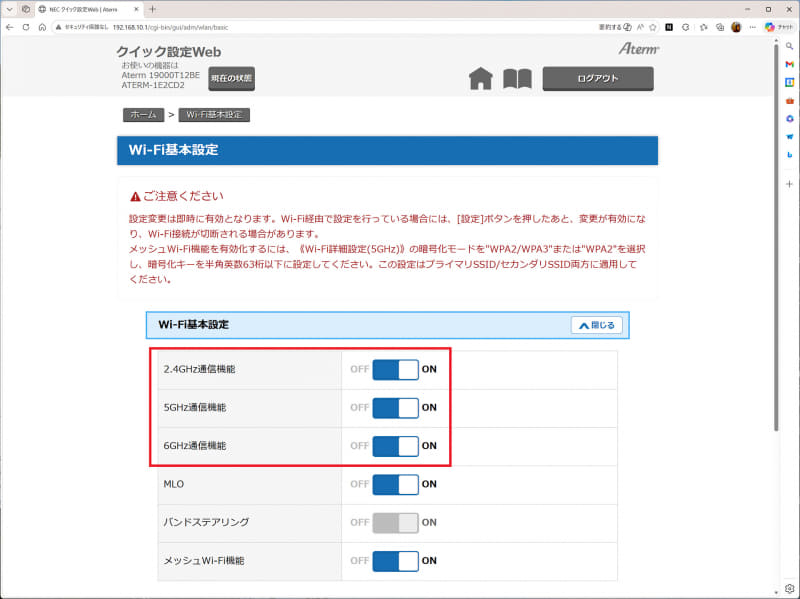This screenshot has height=599, width=800.
Task: Select the NEC クイック設定Web browser tab
Action: [86, 9]
